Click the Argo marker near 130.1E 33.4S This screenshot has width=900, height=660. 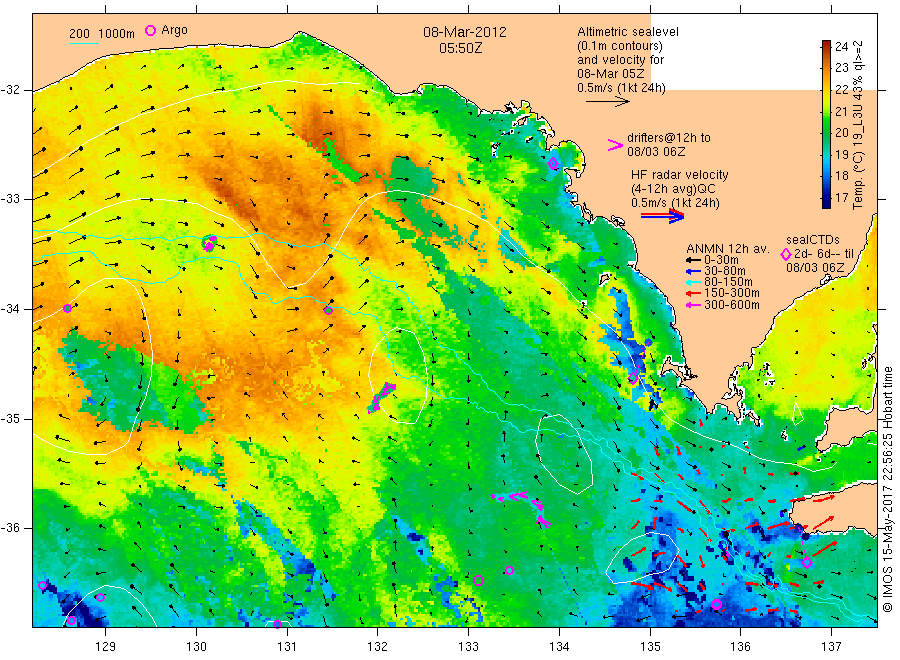click(x=209, y=244)
